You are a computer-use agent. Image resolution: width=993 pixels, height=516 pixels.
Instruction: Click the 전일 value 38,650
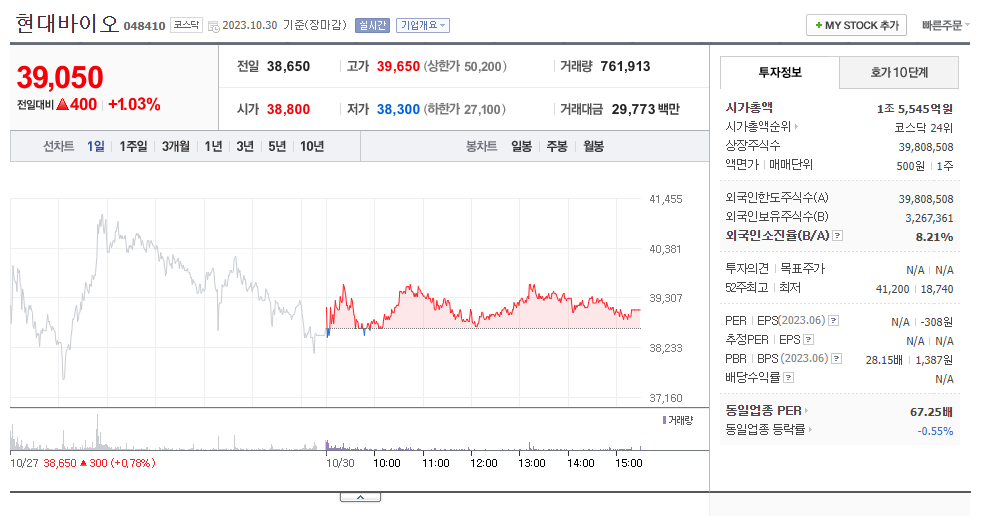[x=288, y=66]
